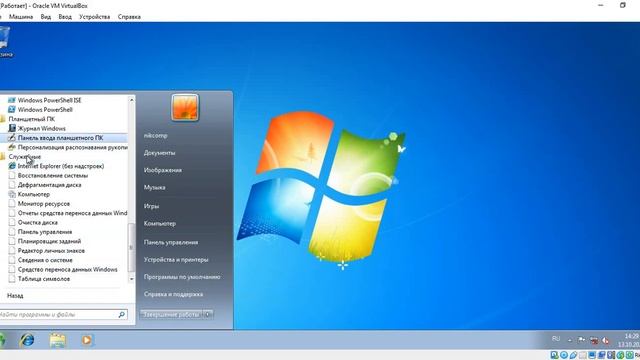Launch Windows Media Player from taskbar
The image size is (640, 360).
pyautogui.click(x=87, y=340)
